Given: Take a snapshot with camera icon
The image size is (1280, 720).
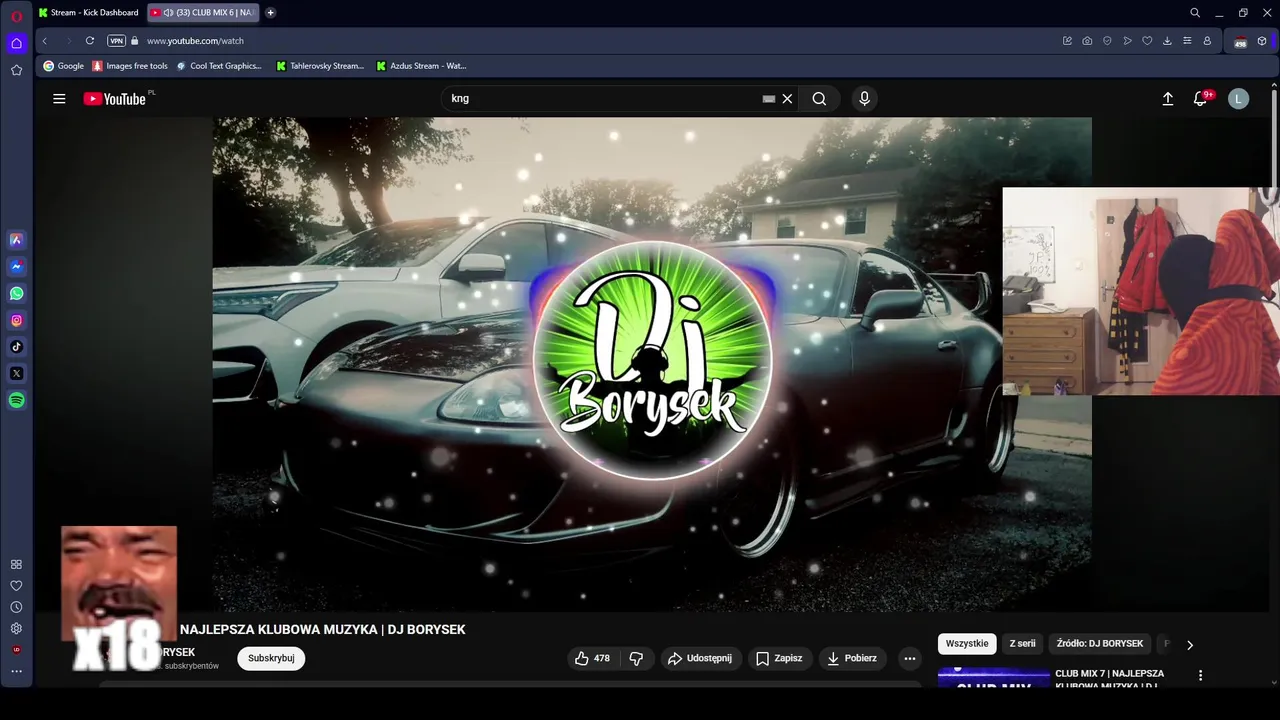Looking at the screenshot, I should [1087, 41].
